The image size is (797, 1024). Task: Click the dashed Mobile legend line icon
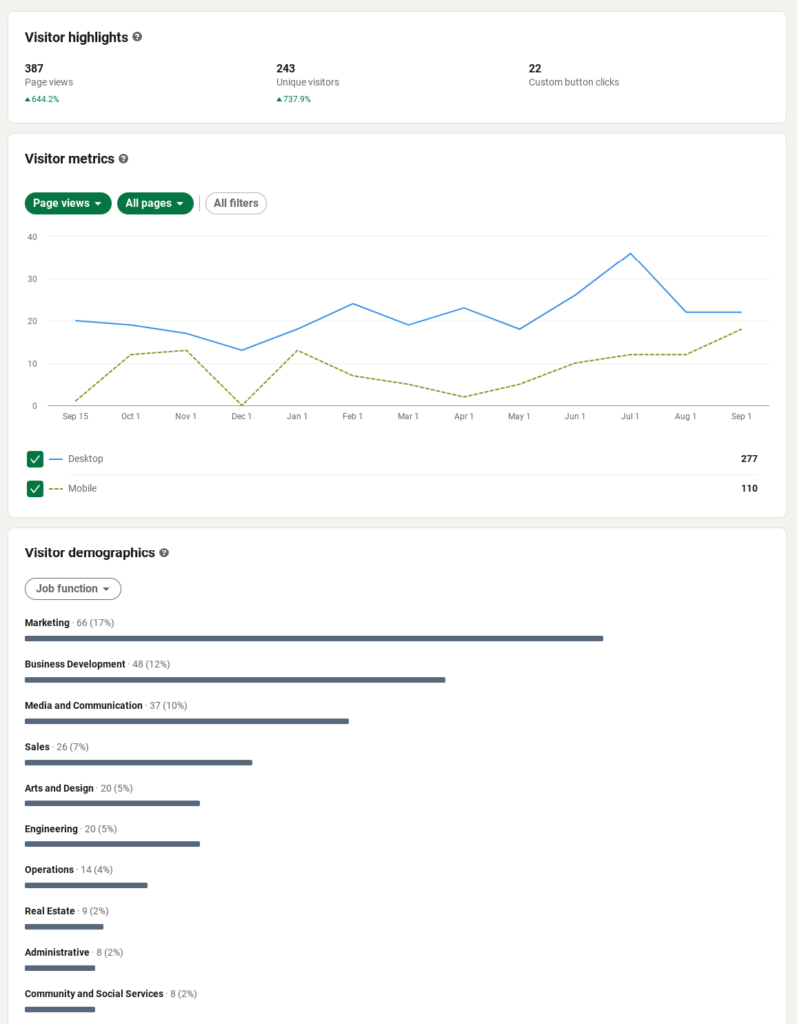click(x=56, y=489)
